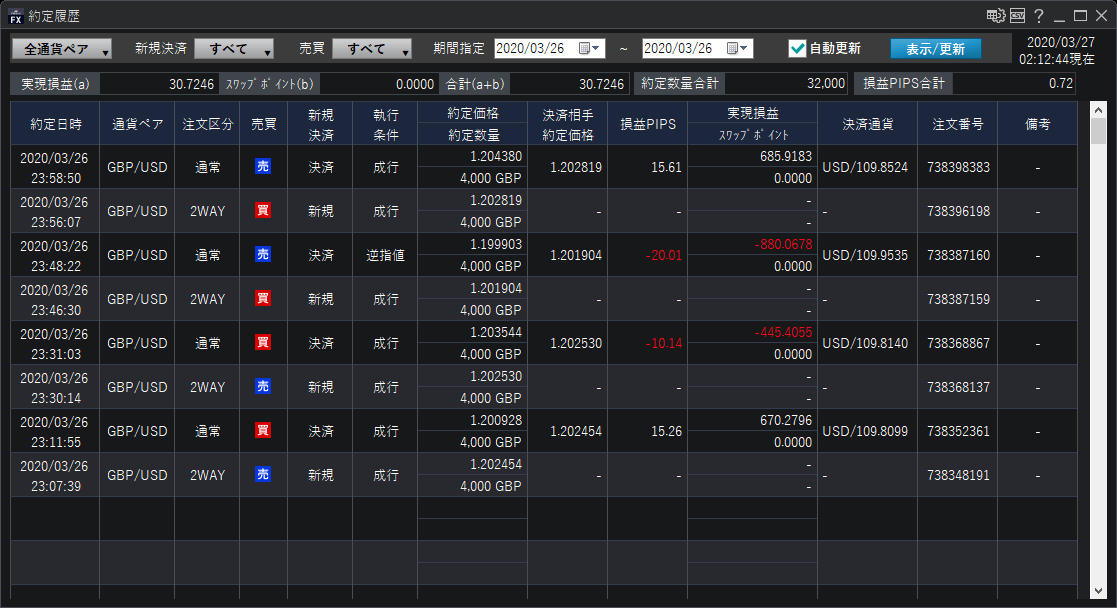Click the blue 売 badge at 23:58:50
Screen dimensions: 1117x608
click(263, 167)
